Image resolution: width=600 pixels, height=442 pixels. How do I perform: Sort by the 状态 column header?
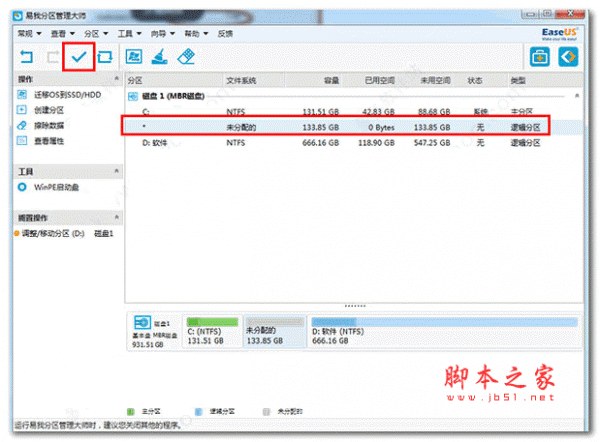click(x=480, y=80)
